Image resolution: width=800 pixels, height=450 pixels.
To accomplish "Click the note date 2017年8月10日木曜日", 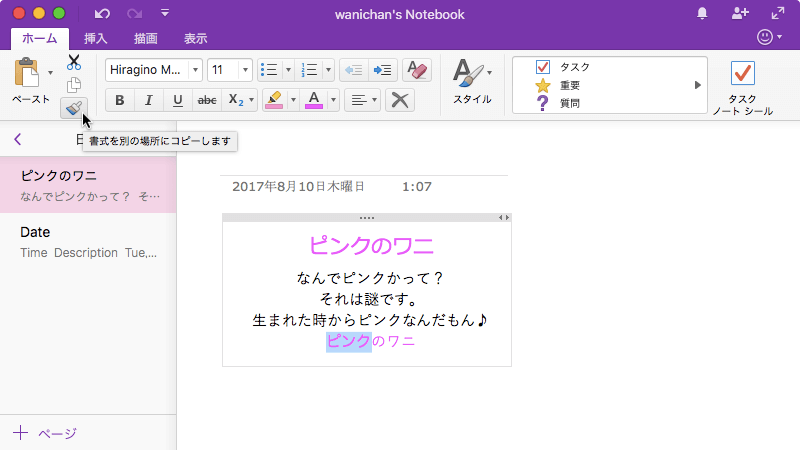I will pos(298,187).
